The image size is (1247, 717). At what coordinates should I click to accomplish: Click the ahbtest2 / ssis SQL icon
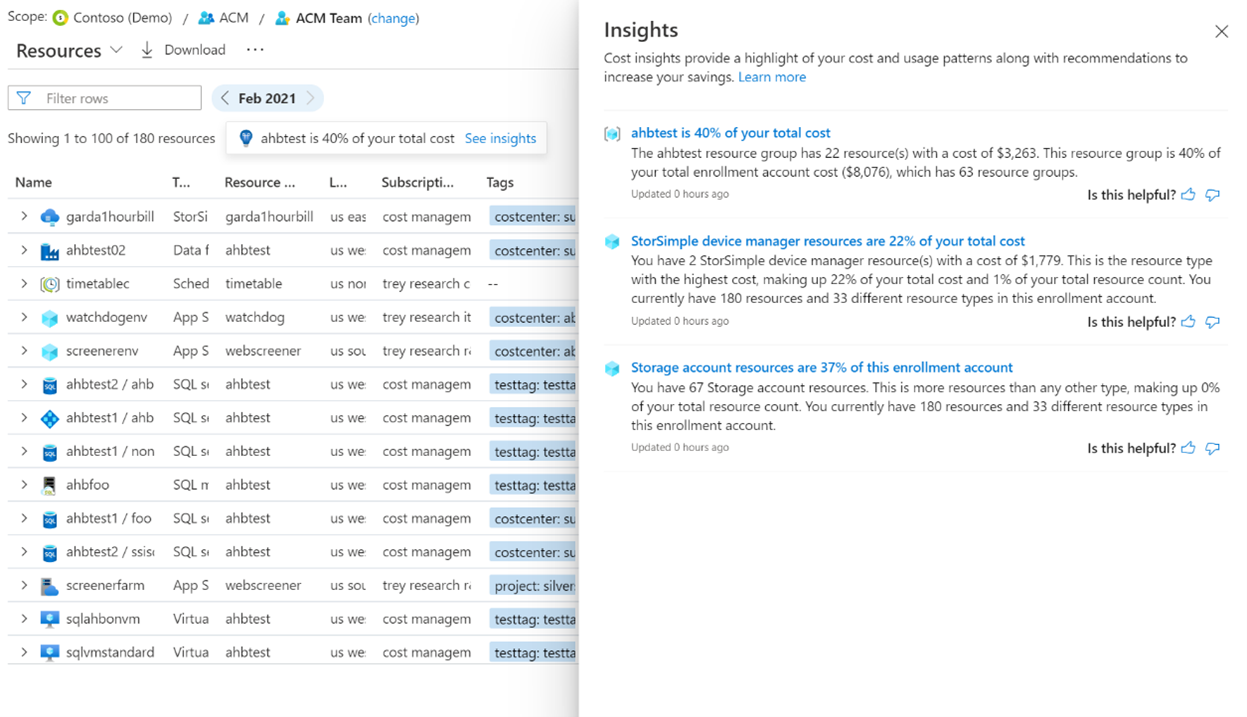point(50,552)
